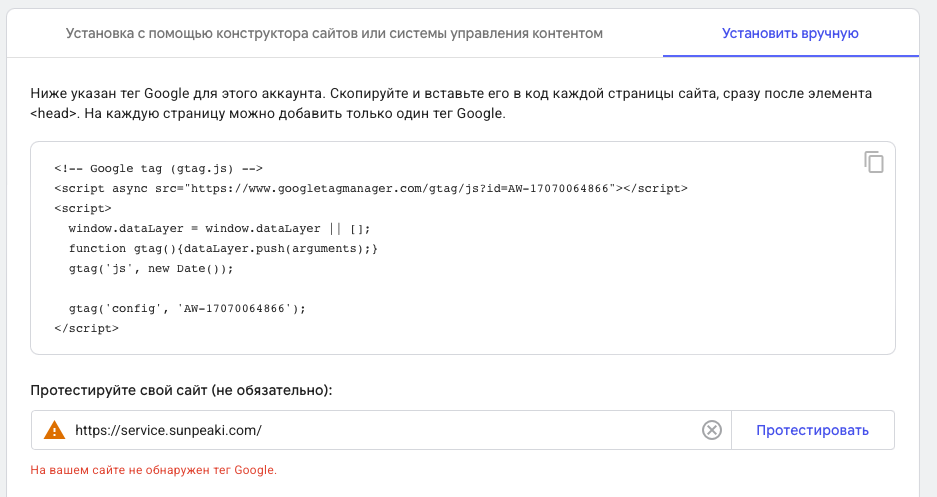Click the Протестируйте свой сайт heading
Viewport: 937px width, 497px height.
coord(181,391)
